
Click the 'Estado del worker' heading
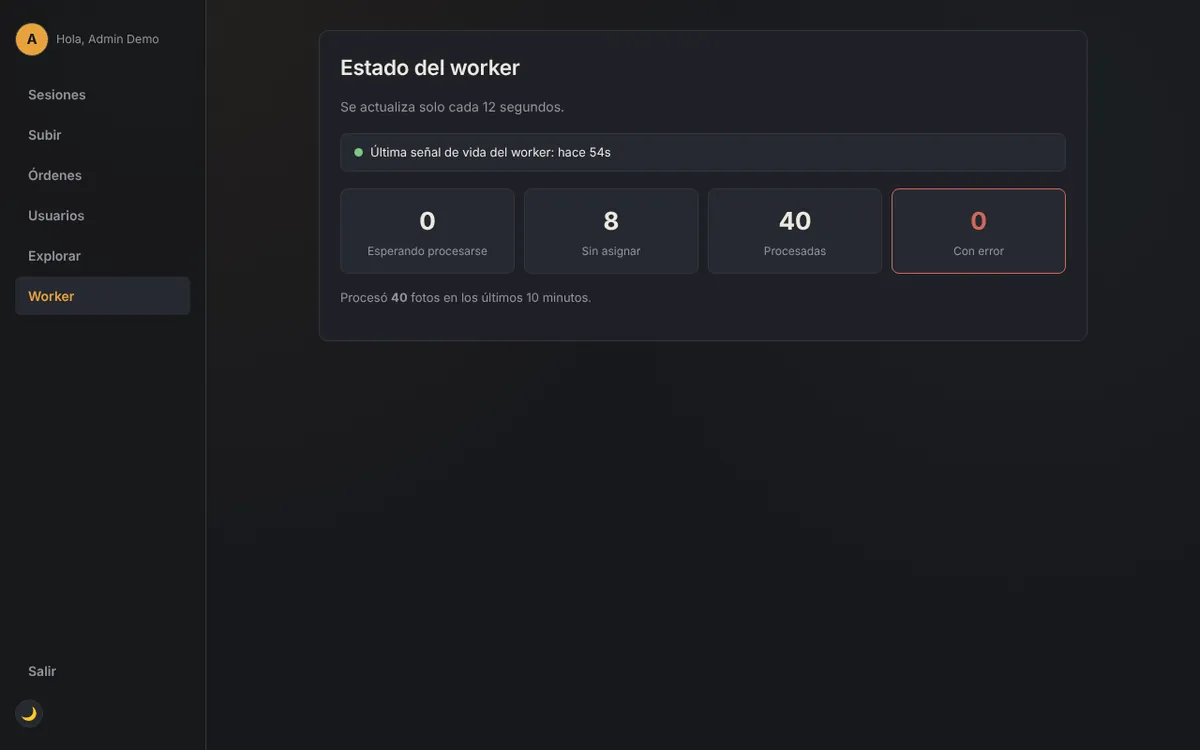coord(430,68)
